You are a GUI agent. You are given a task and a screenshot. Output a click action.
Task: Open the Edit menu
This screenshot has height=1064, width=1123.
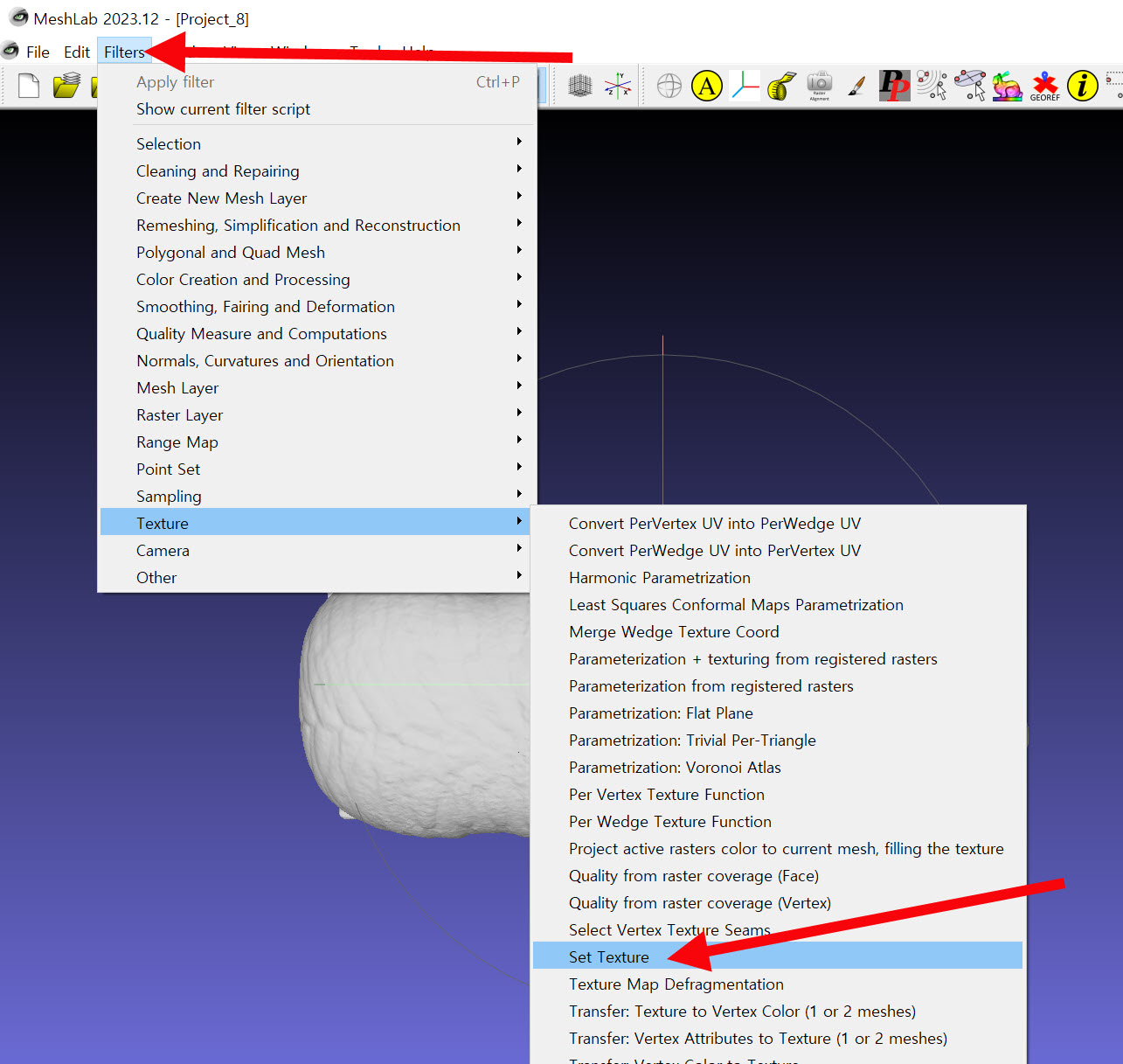pyautogui.click(x=77, y=52)
